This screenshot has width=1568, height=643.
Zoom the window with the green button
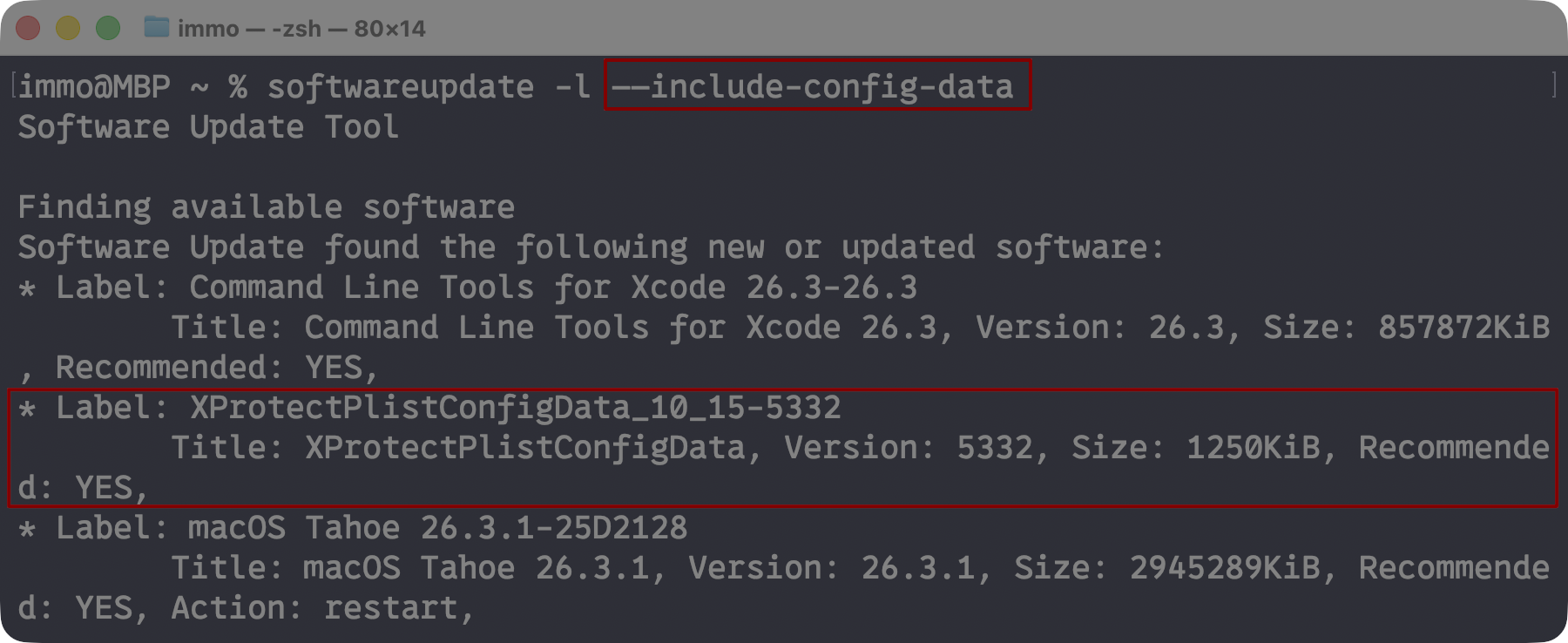[108, 28]
